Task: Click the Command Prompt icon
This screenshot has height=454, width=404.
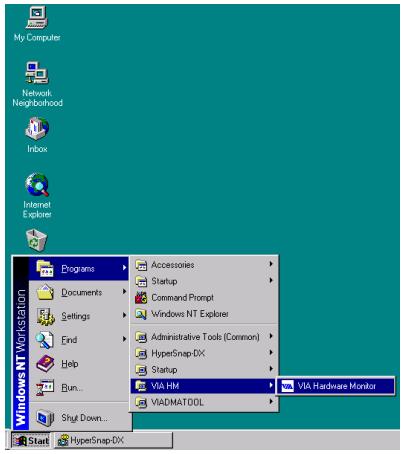Action: (141, 297)
